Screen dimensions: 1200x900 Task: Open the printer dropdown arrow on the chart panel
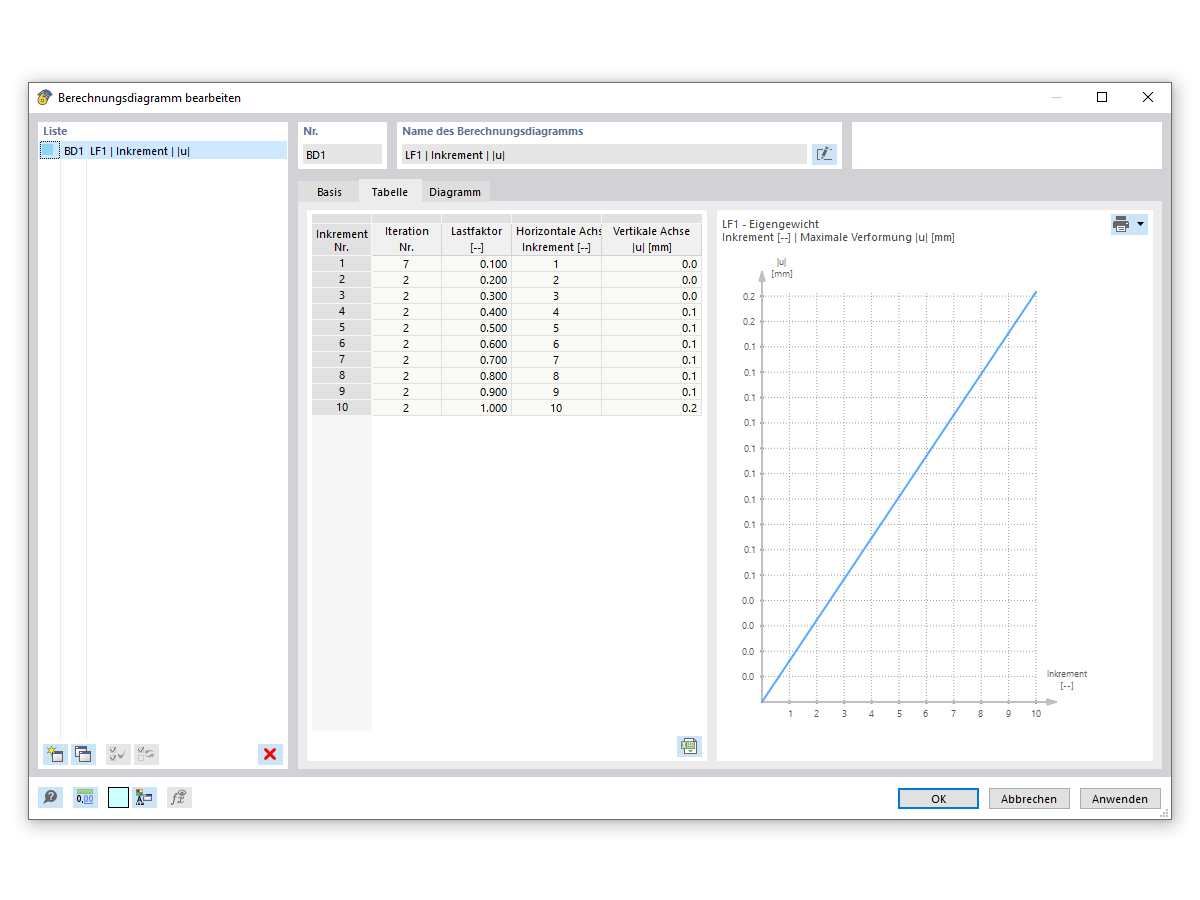1140,224
